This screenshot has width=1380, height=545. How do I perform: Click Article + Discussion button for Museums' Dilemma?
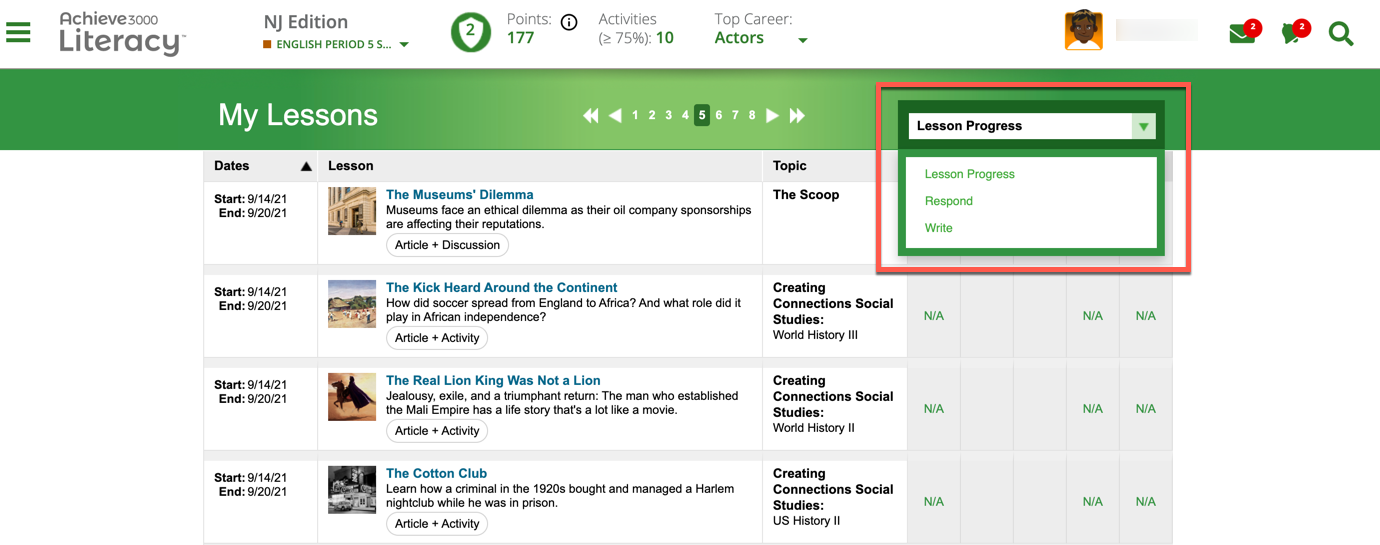(447, 245)
